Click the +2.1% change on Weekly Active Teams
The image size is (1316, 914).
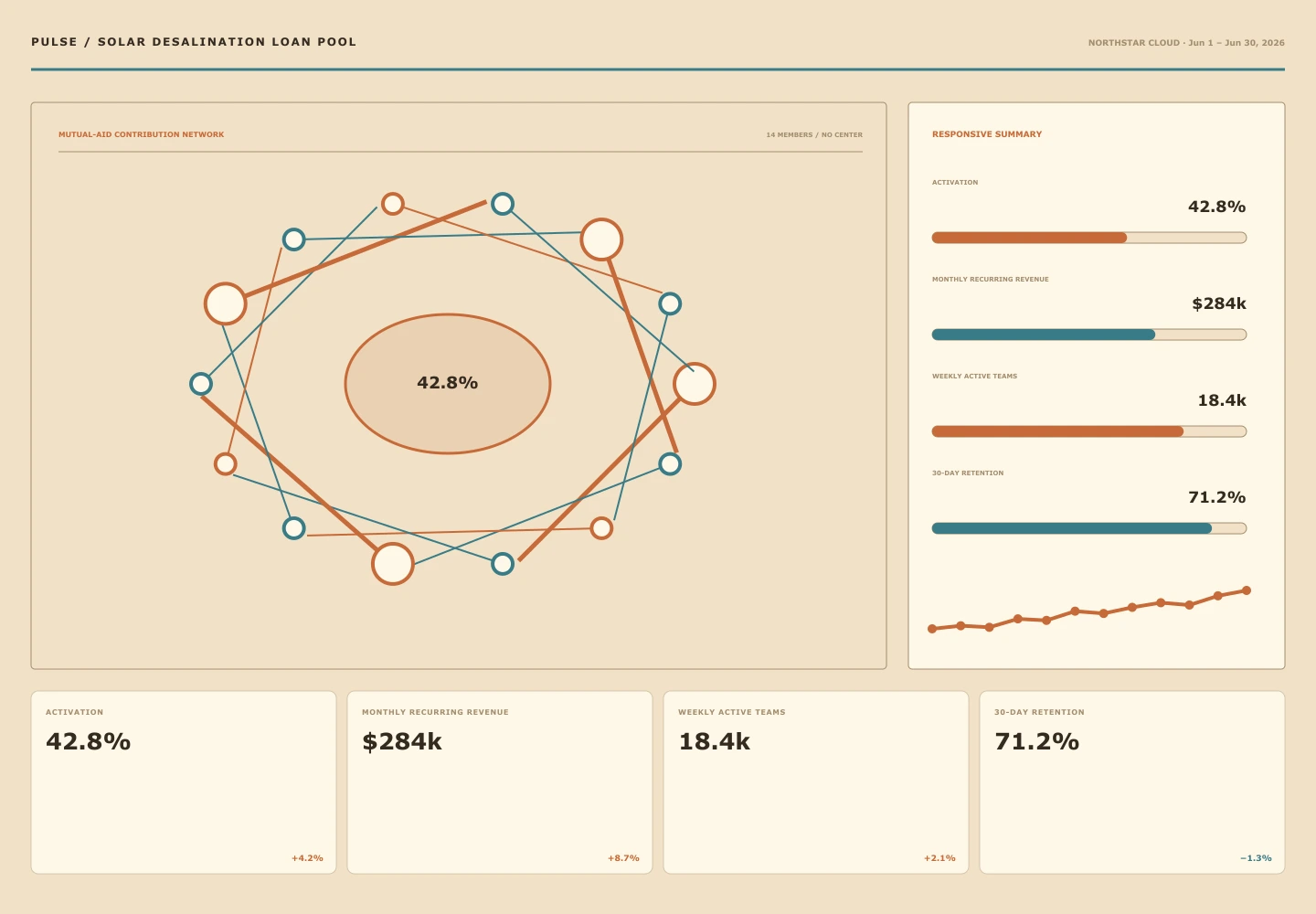tap(939, 858)
